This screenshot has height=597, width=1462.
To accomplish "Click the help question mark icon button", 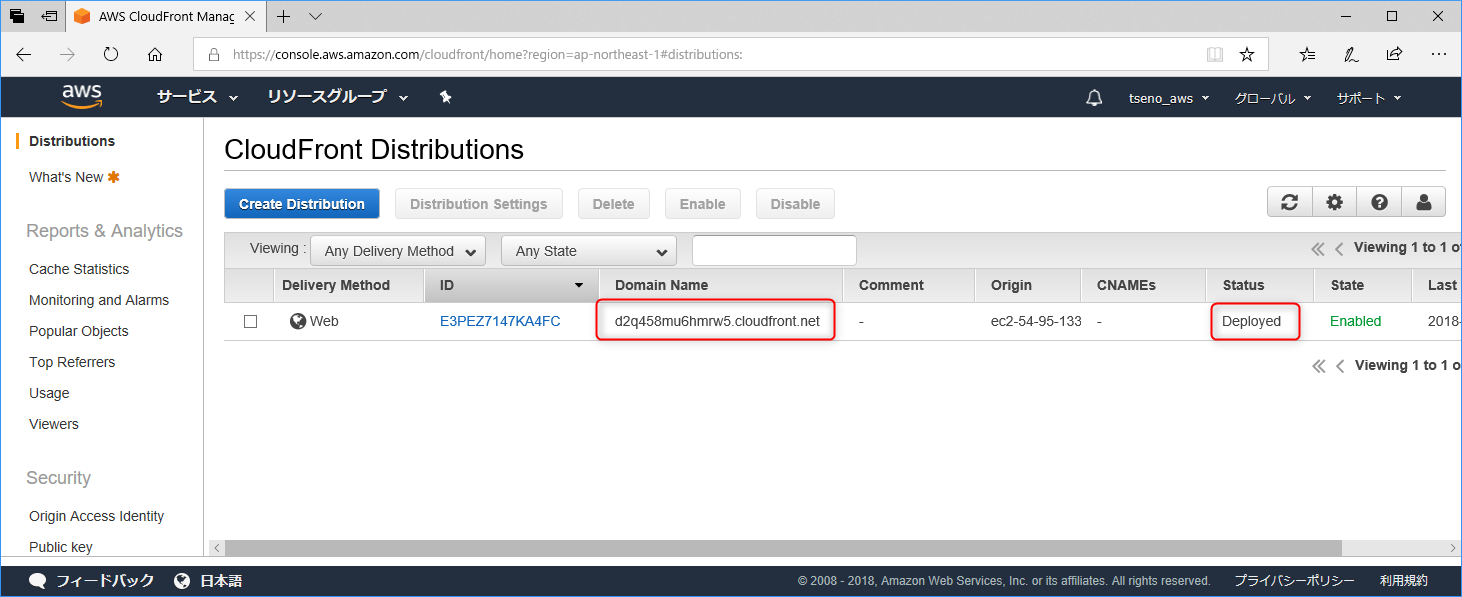I will coord(1379,202).
